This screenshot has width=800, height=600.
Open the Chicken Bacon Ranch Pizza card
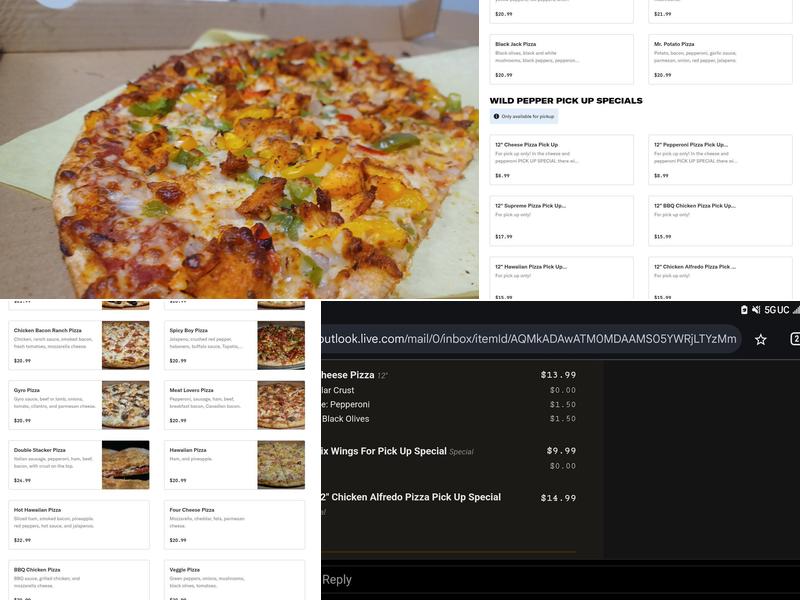click(79, 345)
